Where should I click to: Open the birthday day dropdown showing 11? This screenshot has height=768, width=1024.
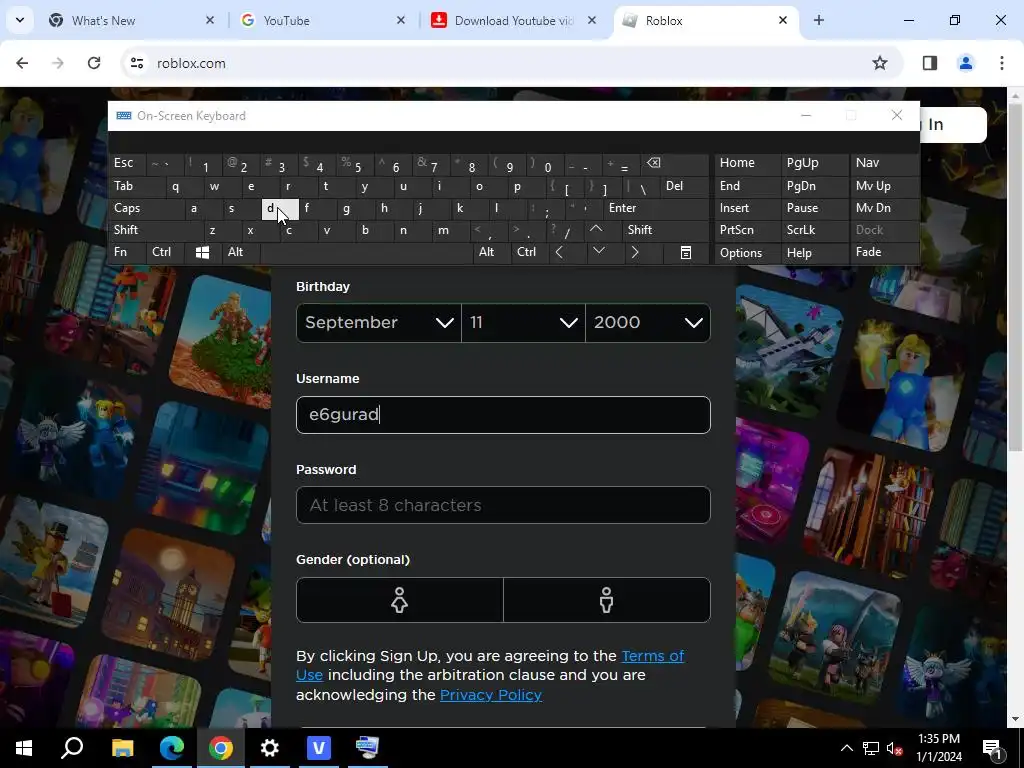point(523,323)
